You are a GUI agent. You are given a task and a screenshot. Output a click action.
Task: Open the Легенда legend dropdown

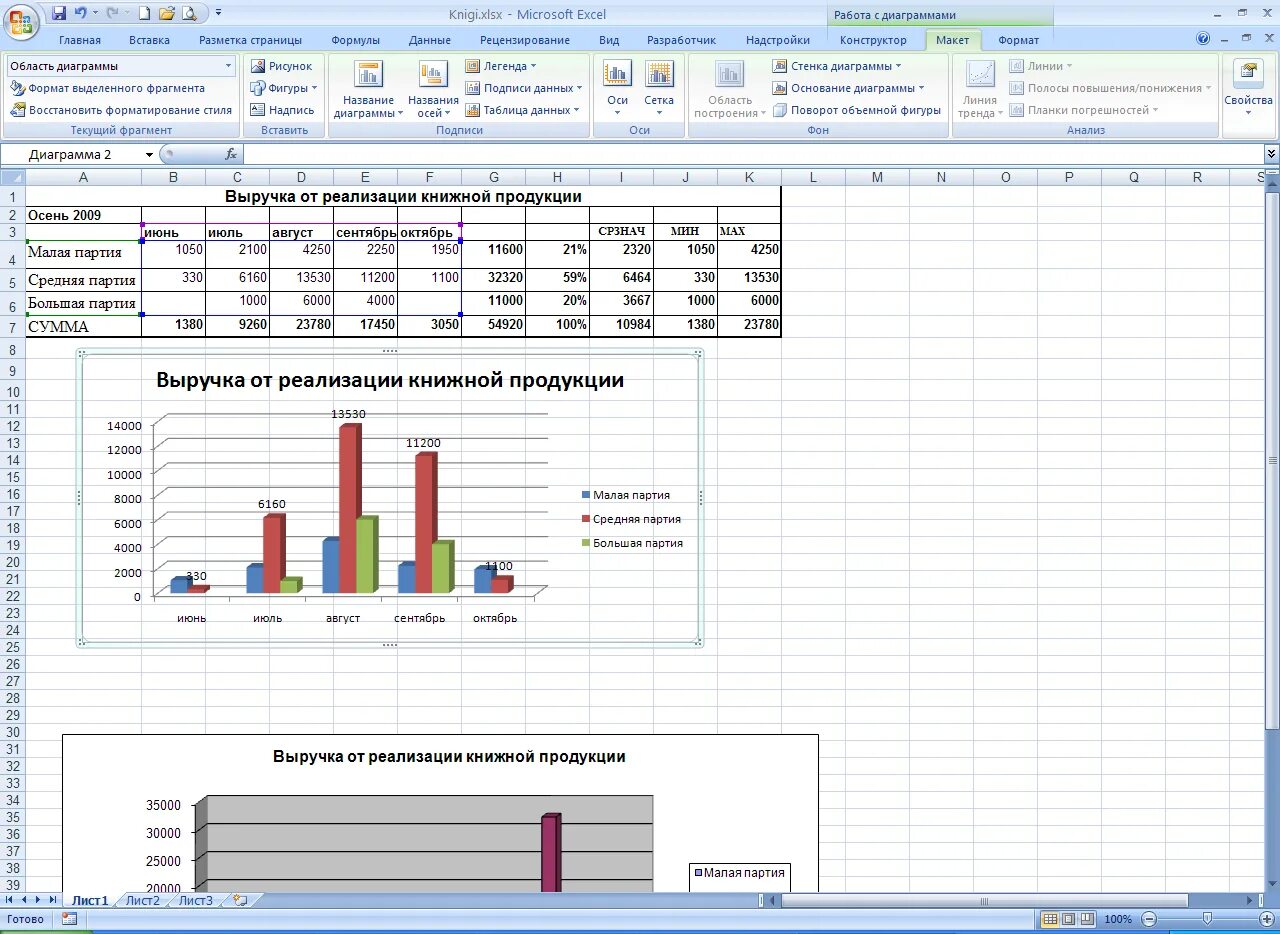click(501, 66)
